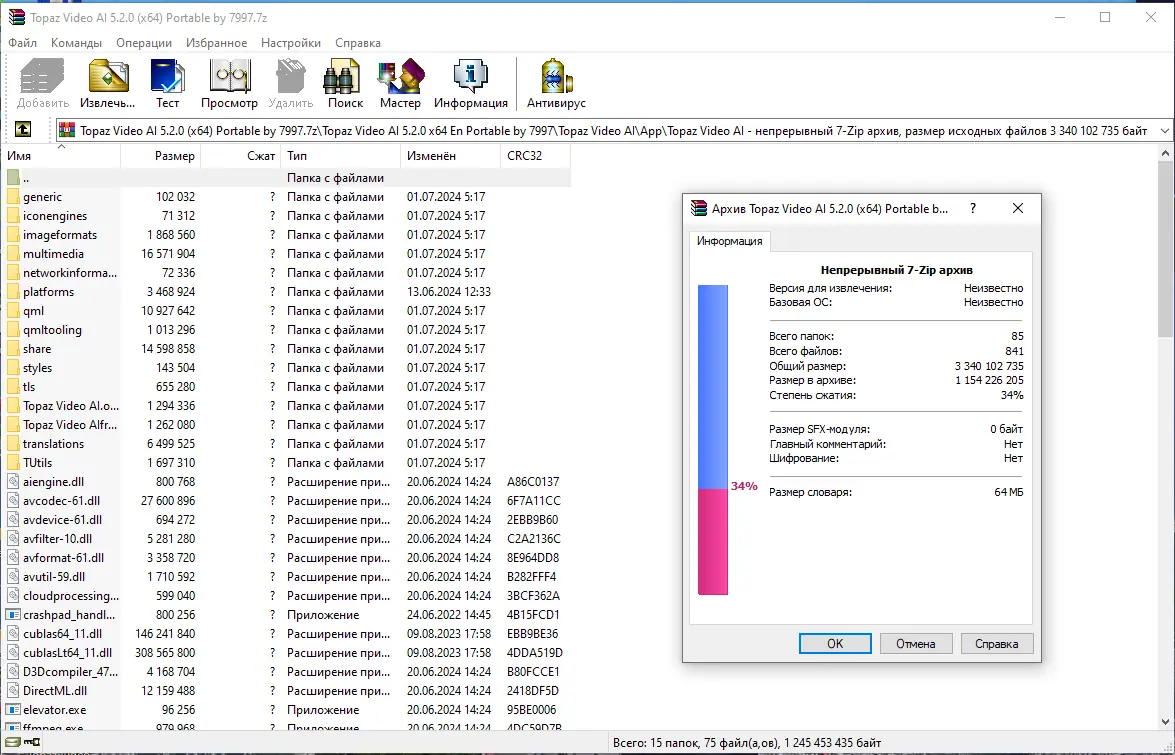The width and height of the screenshot is (1175, 755).
Task: Start archive search via Поиск icon
Action: tap(343, 82)
